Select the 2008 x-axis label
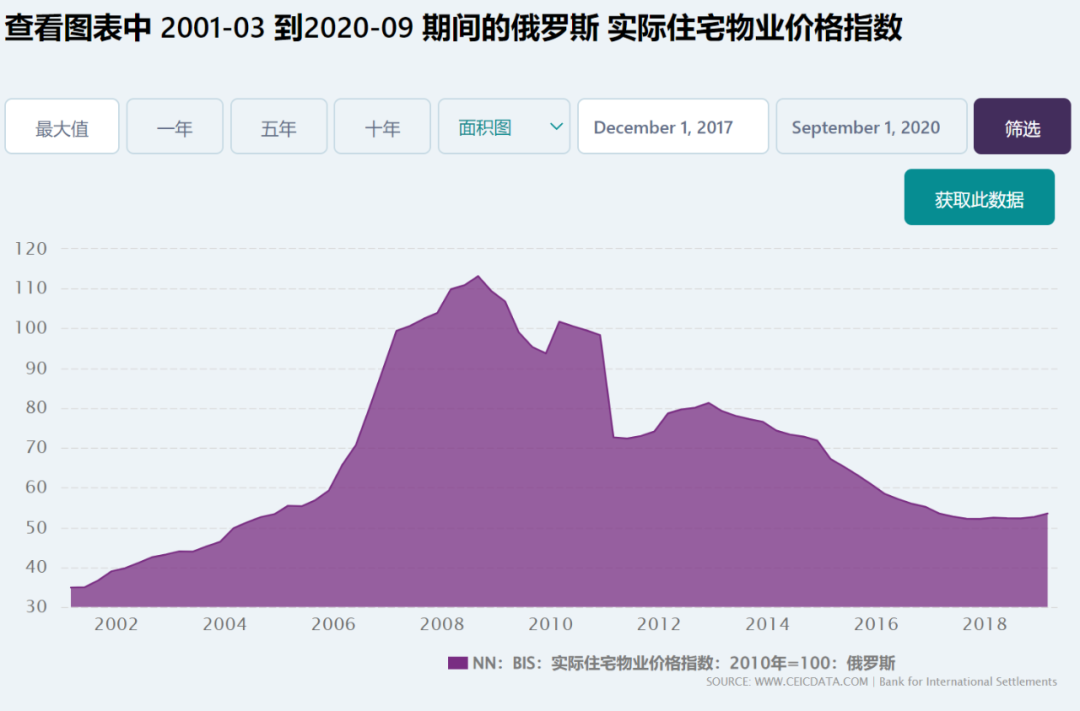This screenshot has height=711, width=1080. 442,624
